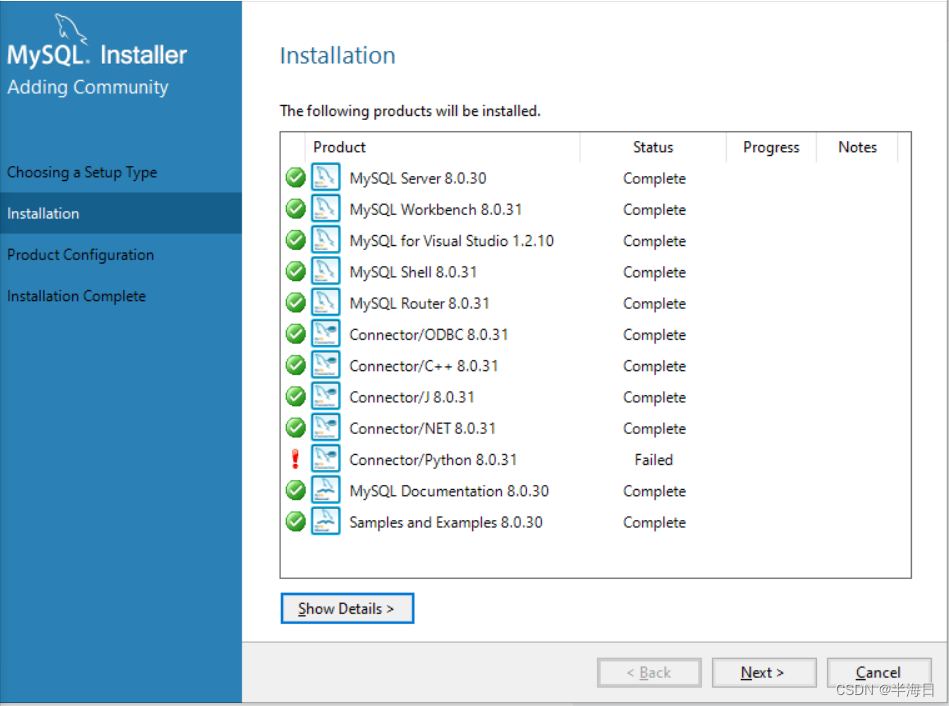Screen dimensions: 949x706
Task: Click the green checkmark beside Samples and Examples
Action: (x=295, y=522)
